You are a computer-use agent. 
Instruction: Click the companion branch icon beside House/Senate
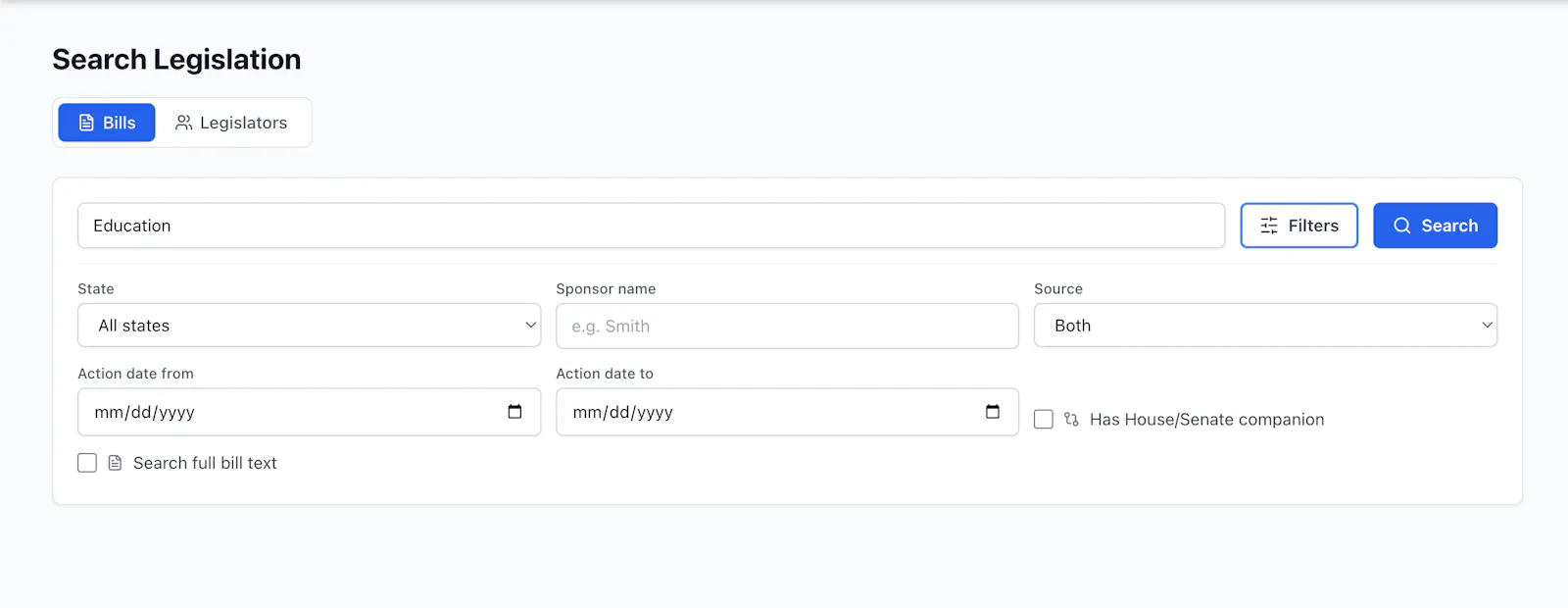coord(1071,420)
